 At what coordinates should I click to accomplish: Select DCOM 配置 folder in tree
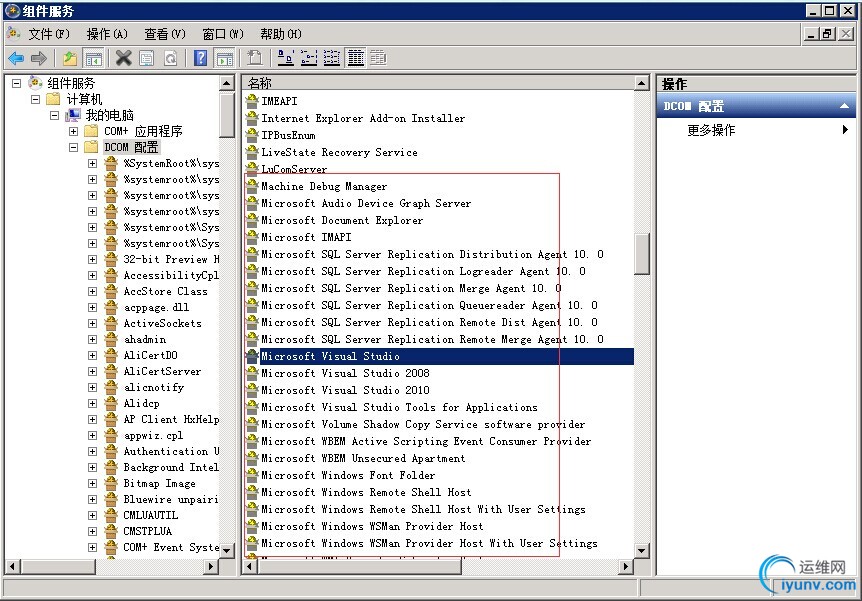click(131, 147)
